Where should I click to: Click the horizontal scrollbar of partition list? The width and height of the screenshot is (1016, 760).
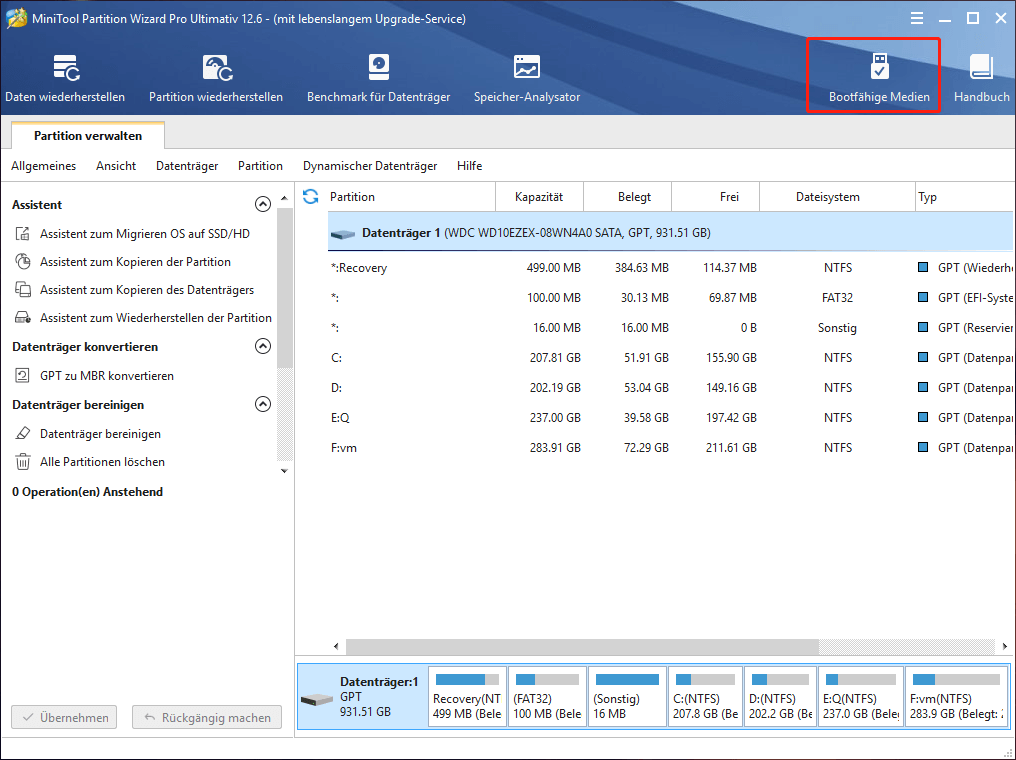(582, 646)
